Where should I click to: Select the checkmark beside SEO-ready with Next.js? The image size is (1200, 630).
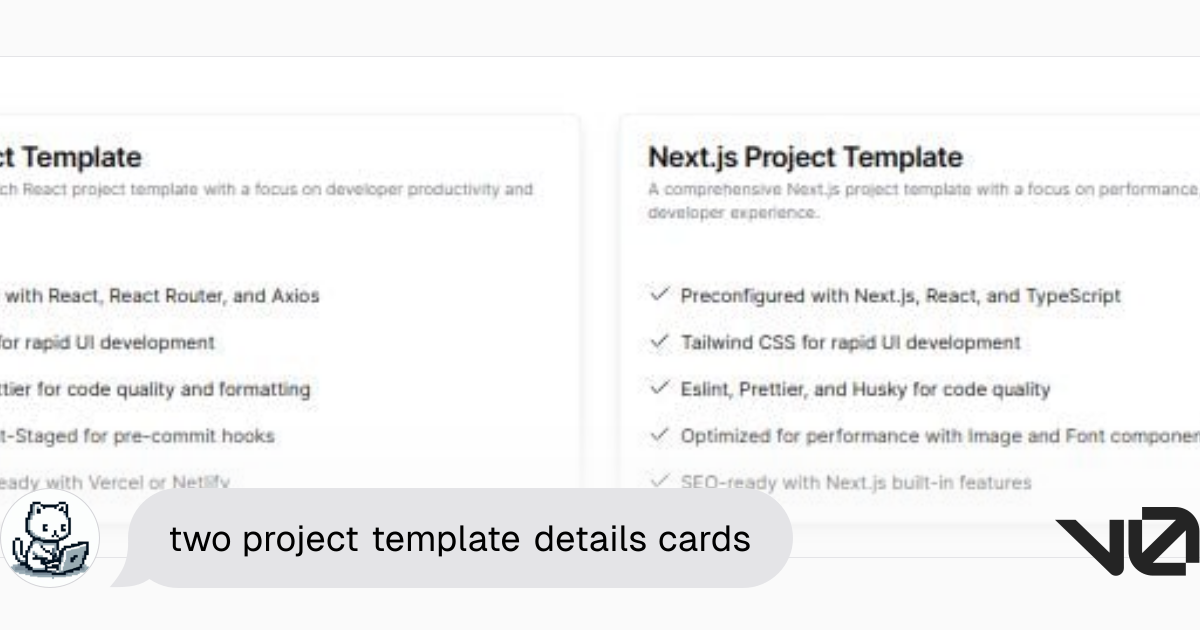[659, 482]
